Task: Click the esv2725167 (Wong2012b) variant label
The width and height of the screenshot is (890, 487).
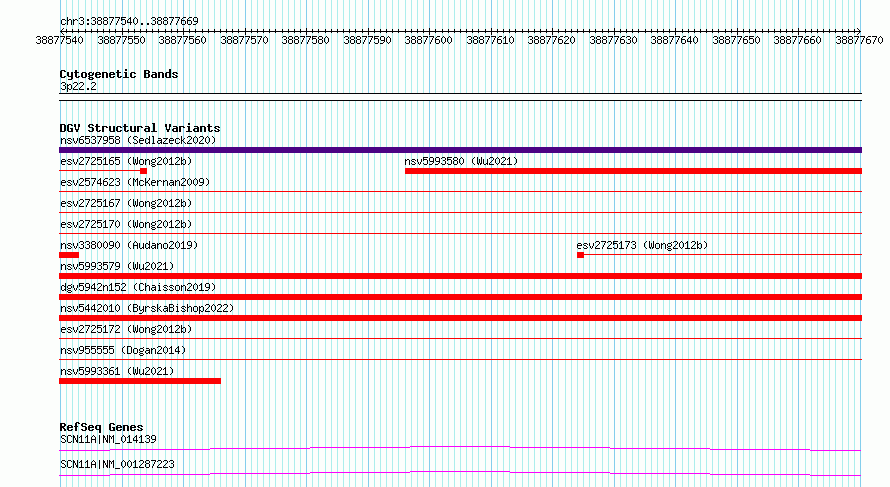Action: point(126,203)
